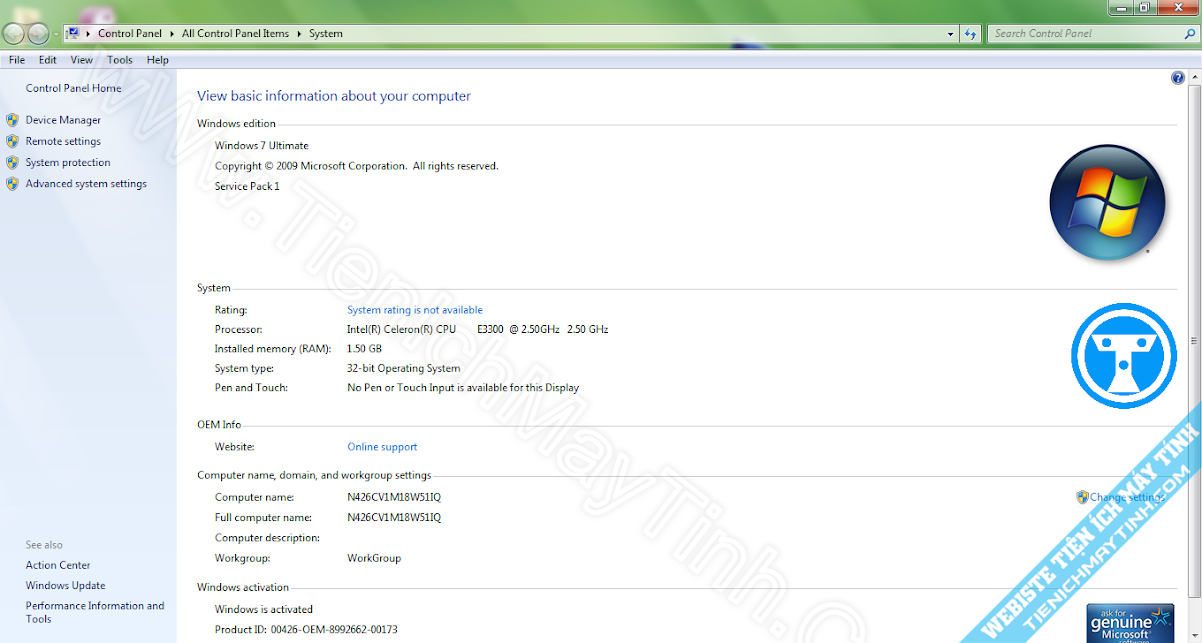This screenshot has height=643, width=1202.
Task: Click the OEM logo badge image
Action: (x=1124, y=356)
